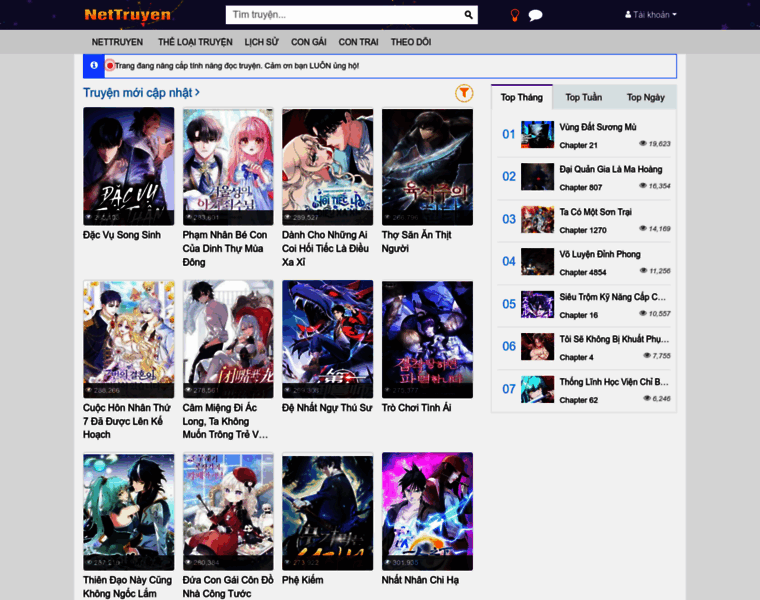This screenshot has width=760, height=600.
Task: Open NETTRUYEN menu item
Action: 117,42
